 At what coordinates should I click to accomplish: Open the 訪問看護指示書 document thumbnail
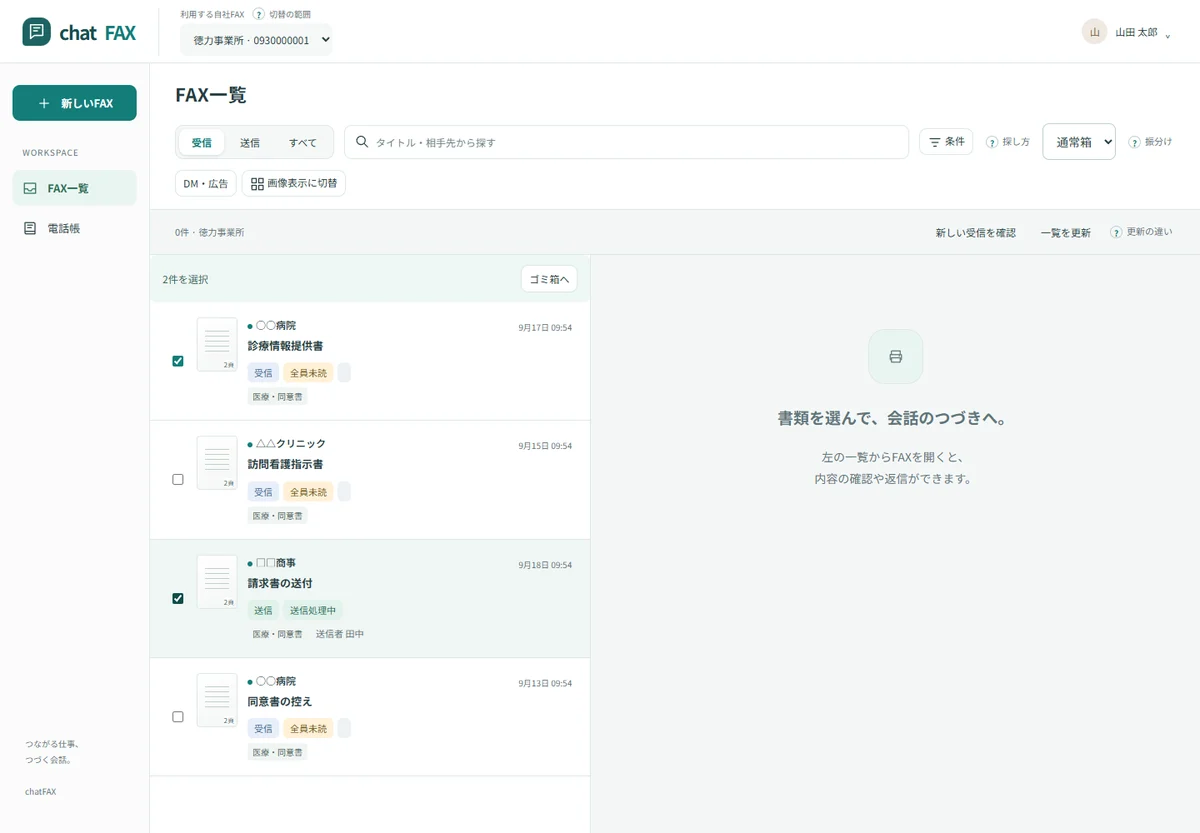coord(217,462)
